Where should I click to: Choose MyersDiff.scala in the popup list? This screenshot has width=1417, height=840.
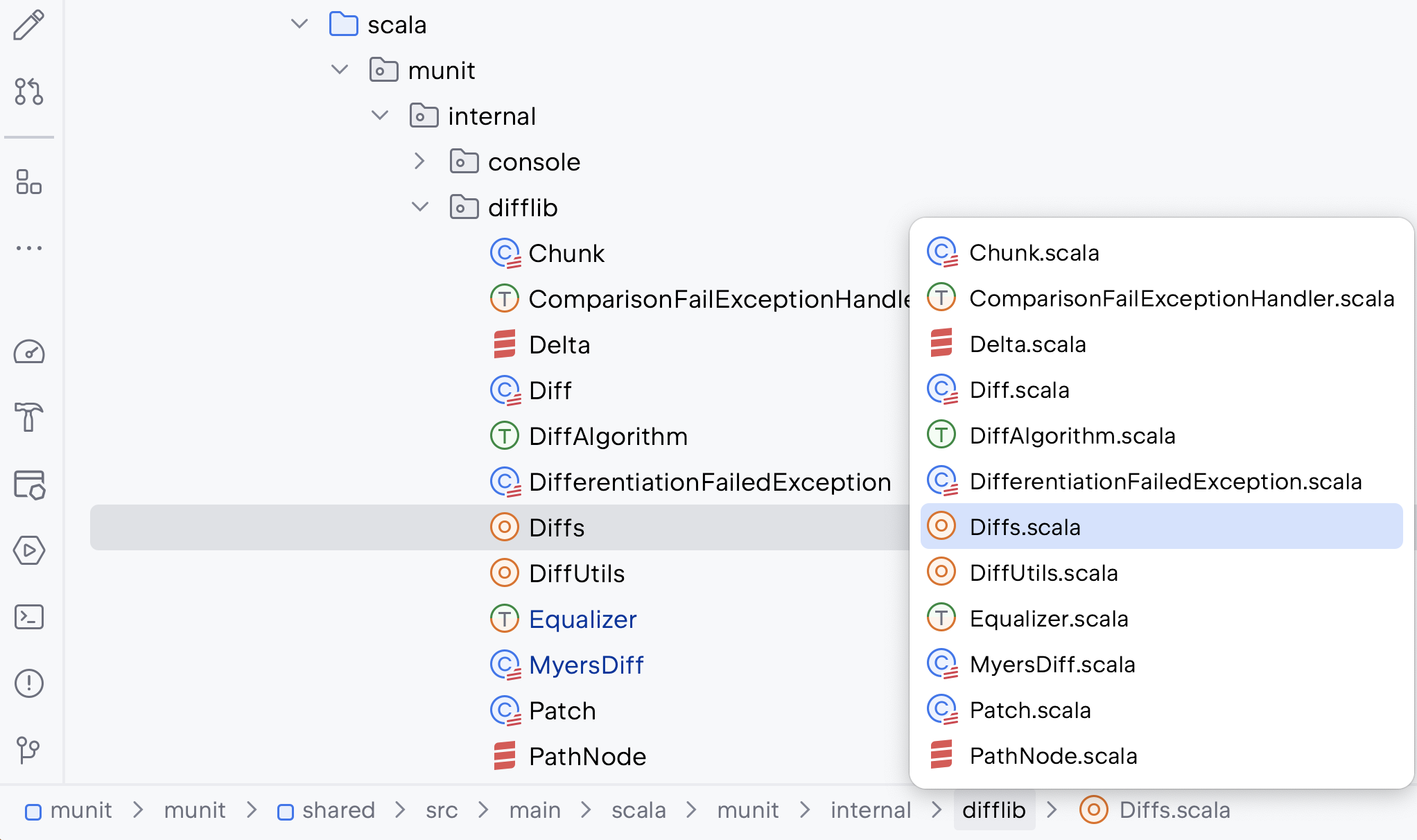[1052, 665]
